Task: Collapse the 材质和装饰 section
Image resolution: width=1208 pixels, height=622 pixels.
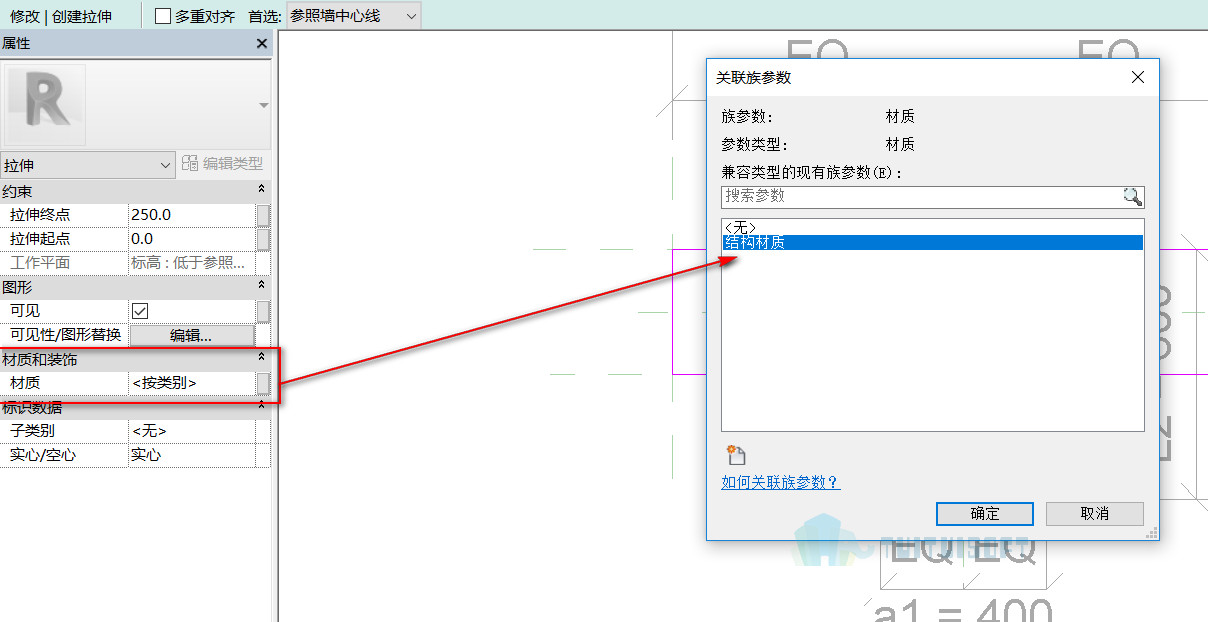Action: [262, 358]
